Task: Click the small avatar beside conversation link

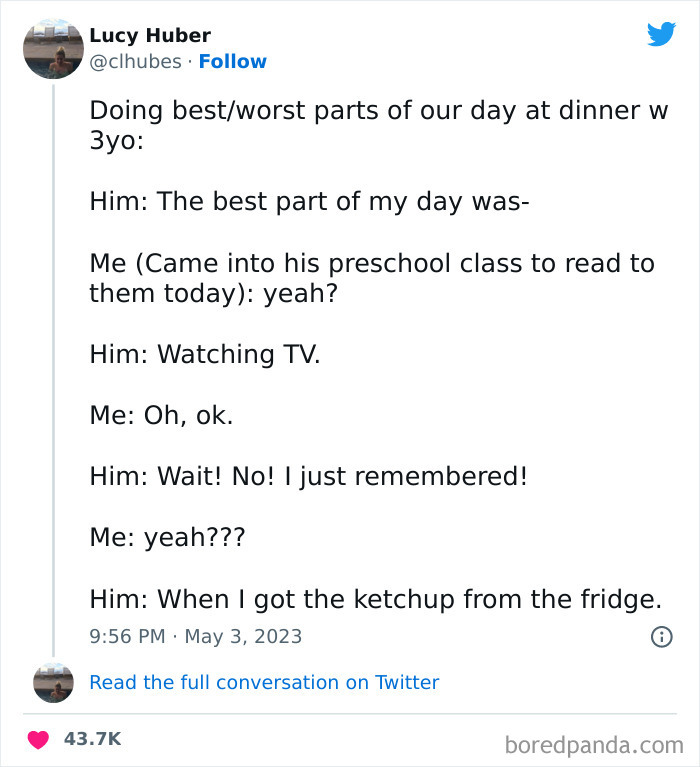Action: pos(53,682)
